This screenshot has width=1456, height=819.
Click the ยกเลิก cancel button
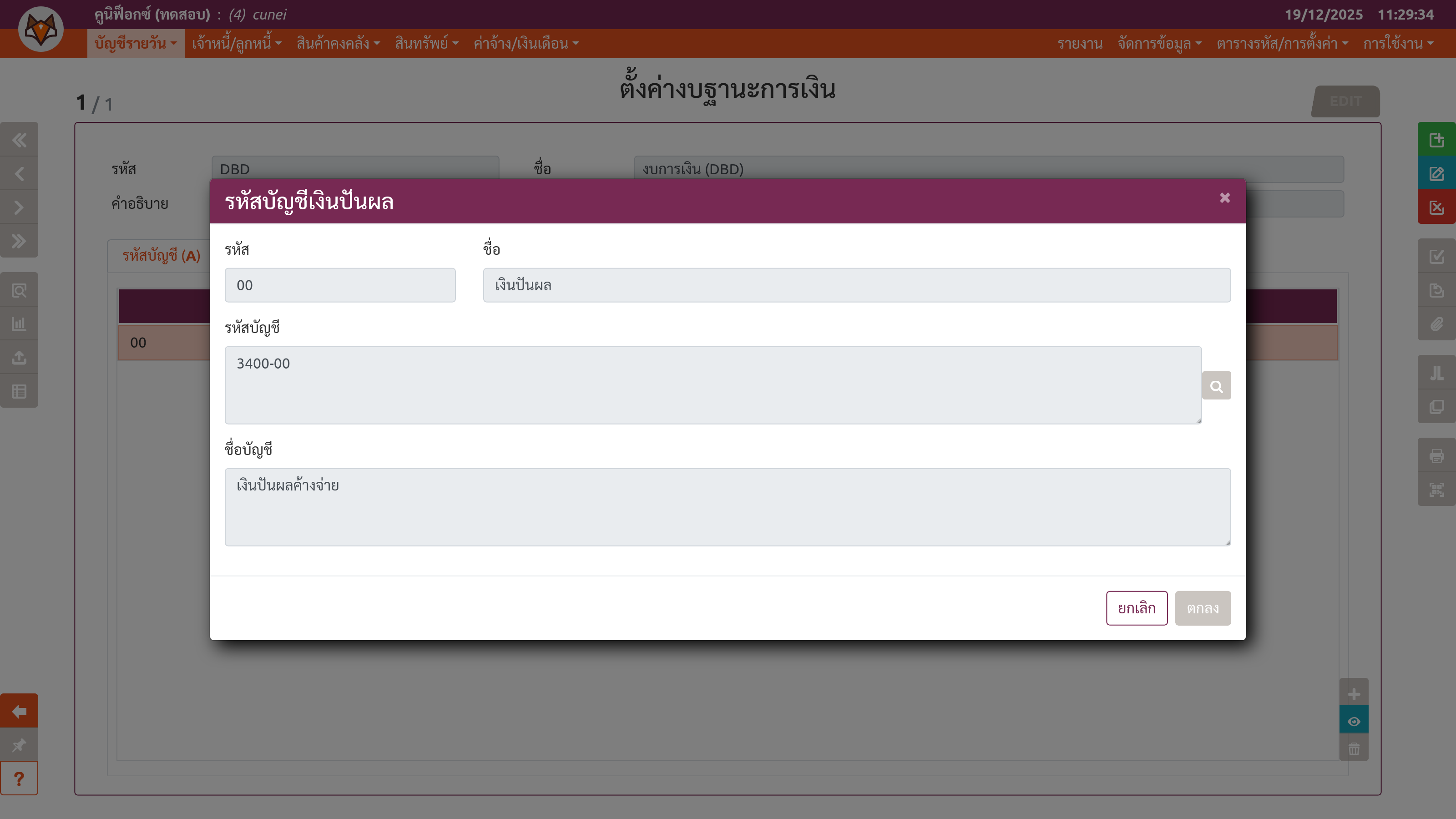tap(1136, 608)
